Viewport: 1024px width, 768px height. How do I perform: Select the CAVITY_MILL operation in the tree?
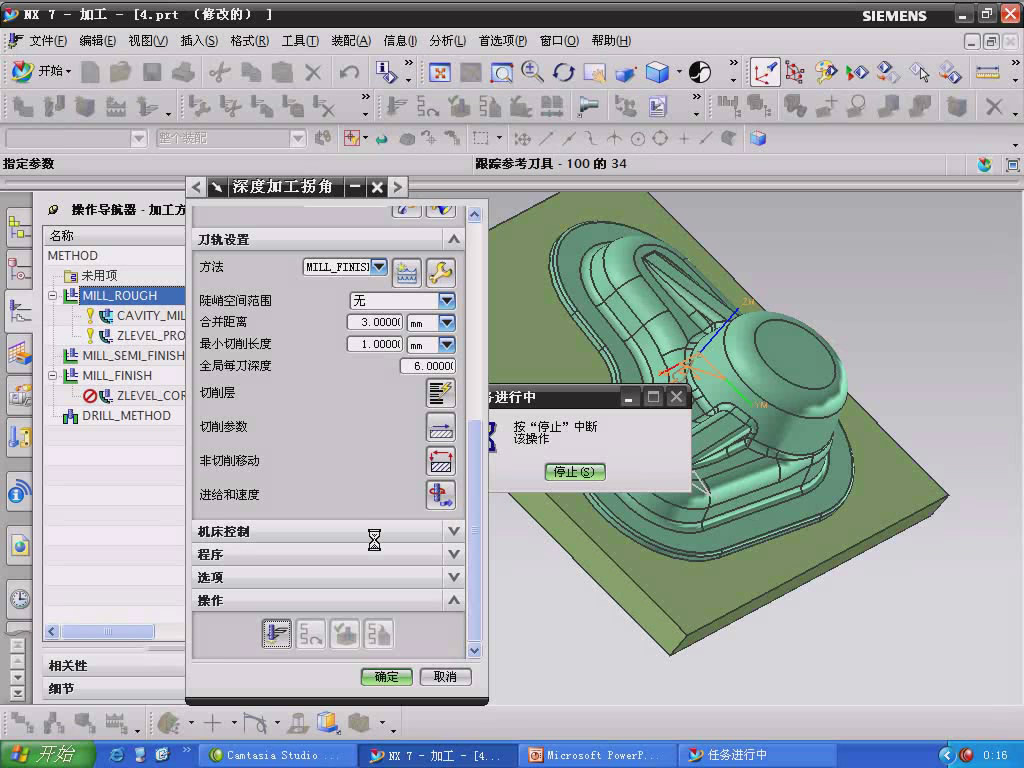[x=150, y=315]
